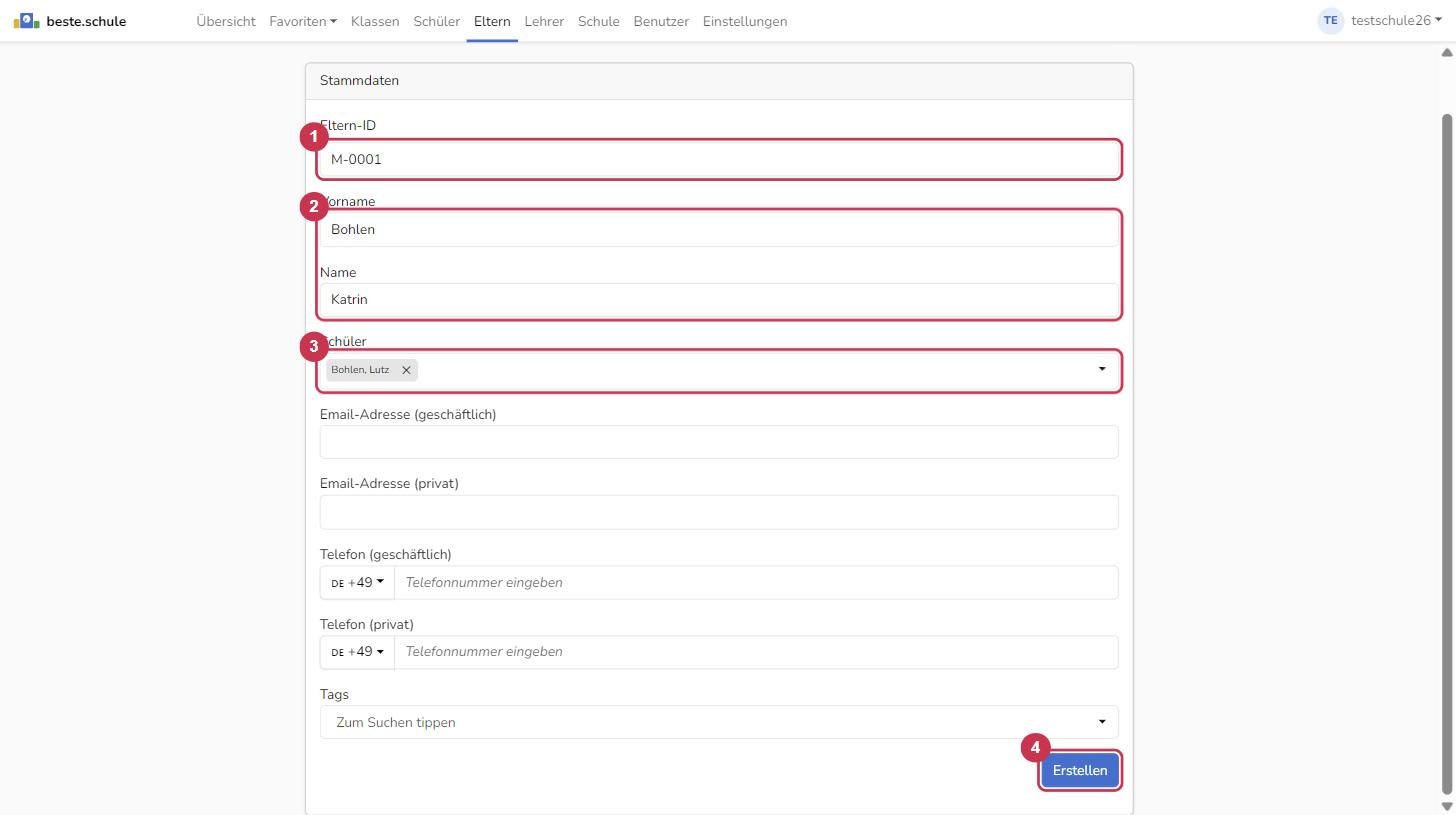
Task: Go to the Übersicht page
Action: click(226, 21)
